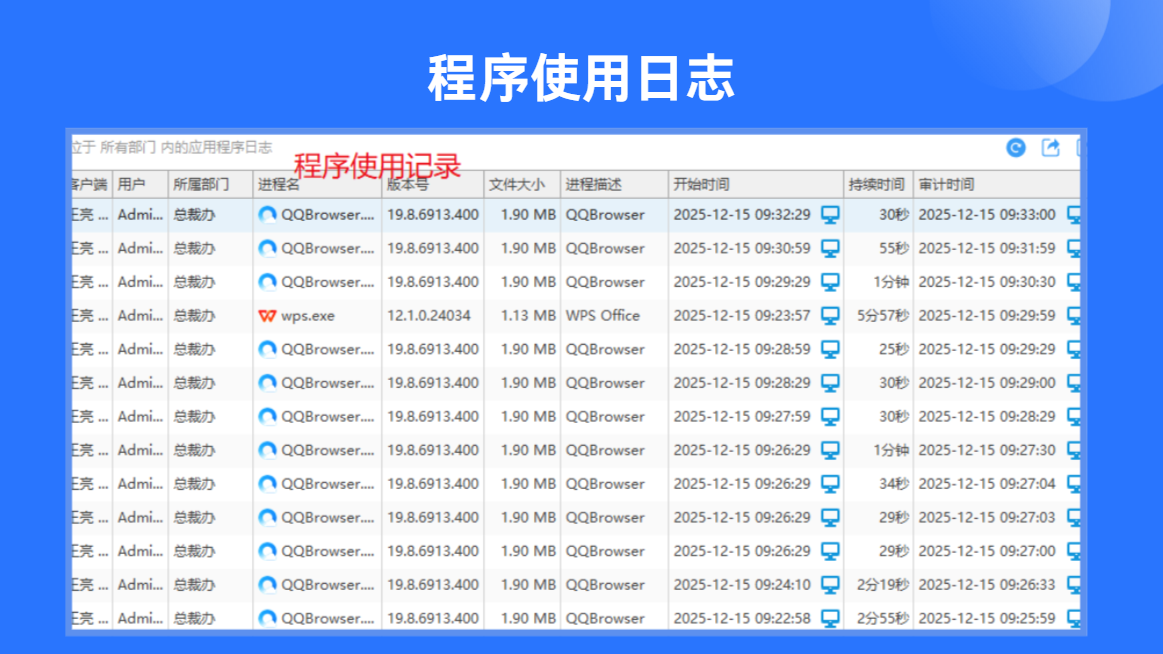The width and height of the screenshot is (1163, 654).
Task: Click QQBrowser icon in row audited 09:27:04
Action: 267,484
